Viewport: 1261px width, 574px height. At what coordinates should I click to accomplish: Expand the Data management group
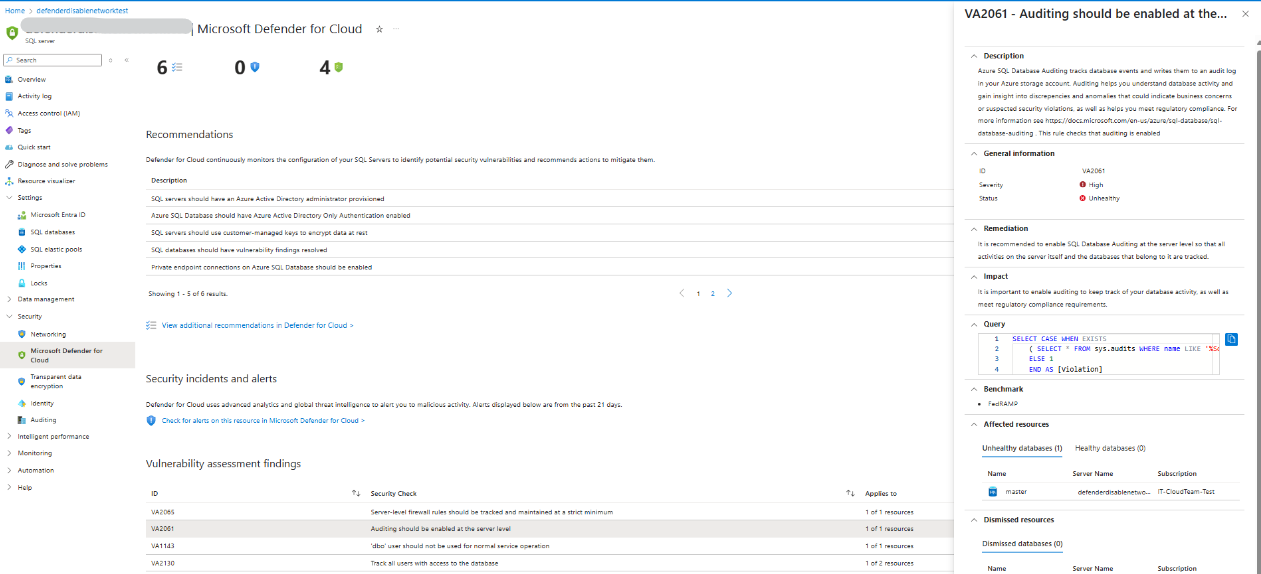point(9,299)
